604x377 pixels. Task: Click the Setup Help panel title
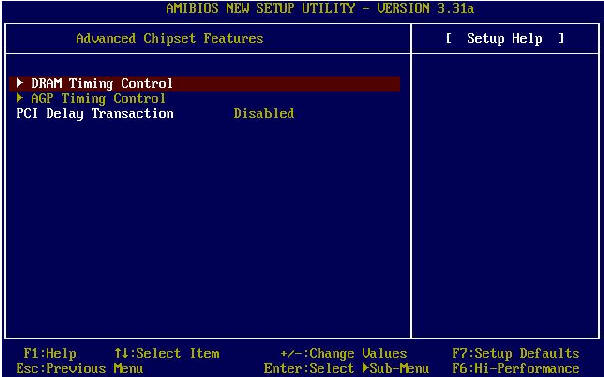pos(505,39)
